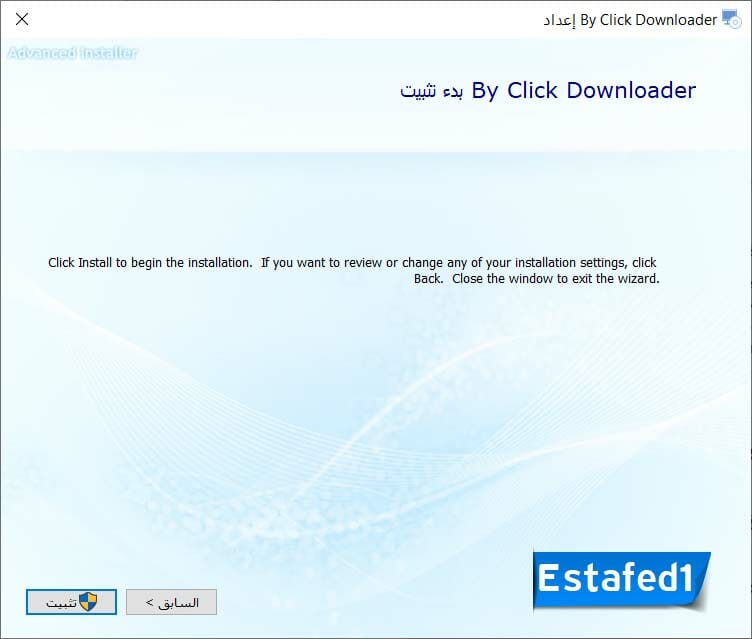The width and height of the screenshot is (752, 639).
Task: Click the 'Click Install to begin the installation' text
Action: pos(353,271)
